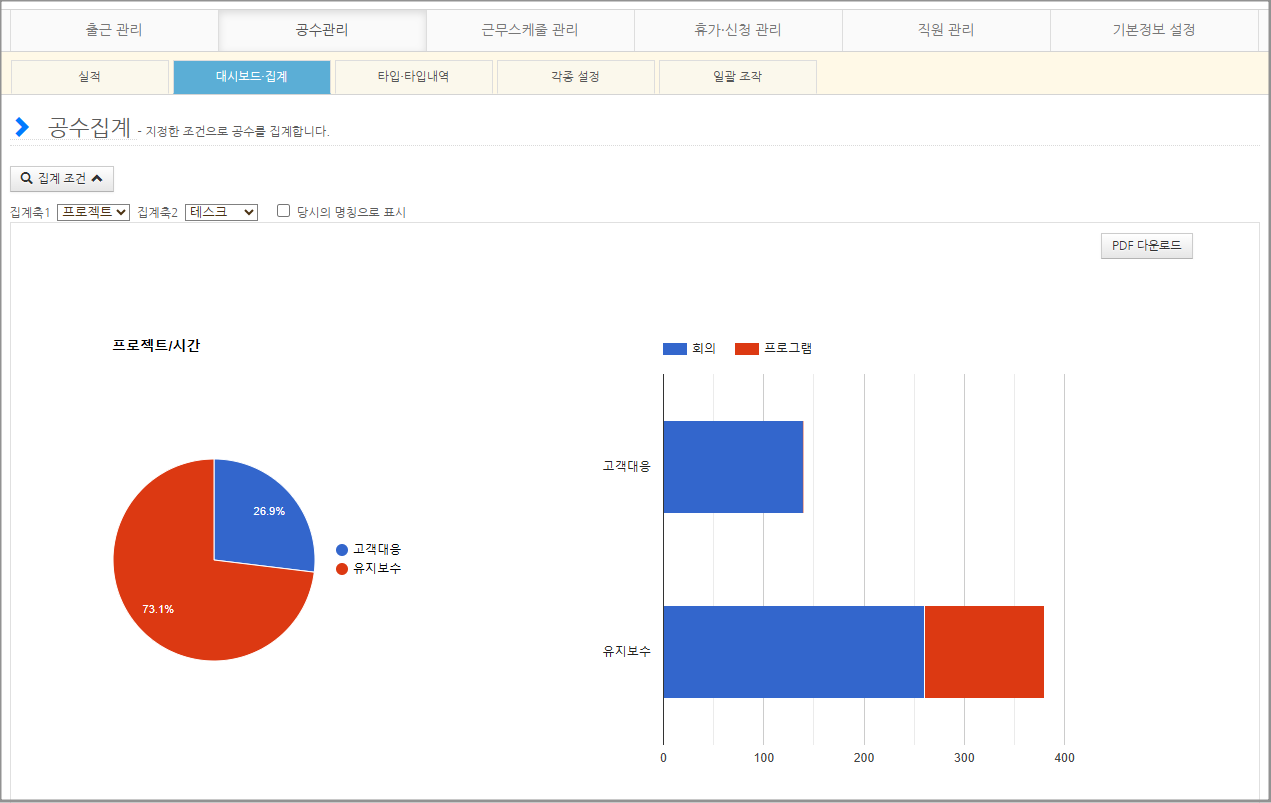Click the blue chevron icon beside 공수집계

pos(22,128)
